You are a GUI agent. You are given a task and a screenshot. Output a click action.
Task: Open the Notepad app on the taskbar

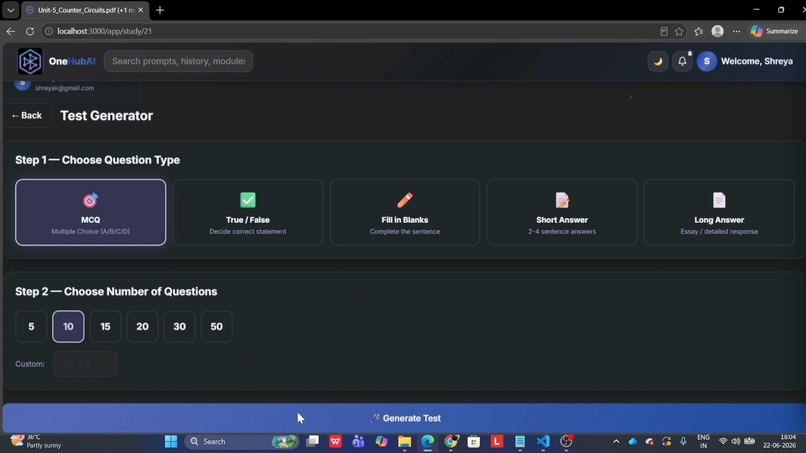tap(520, 441)
